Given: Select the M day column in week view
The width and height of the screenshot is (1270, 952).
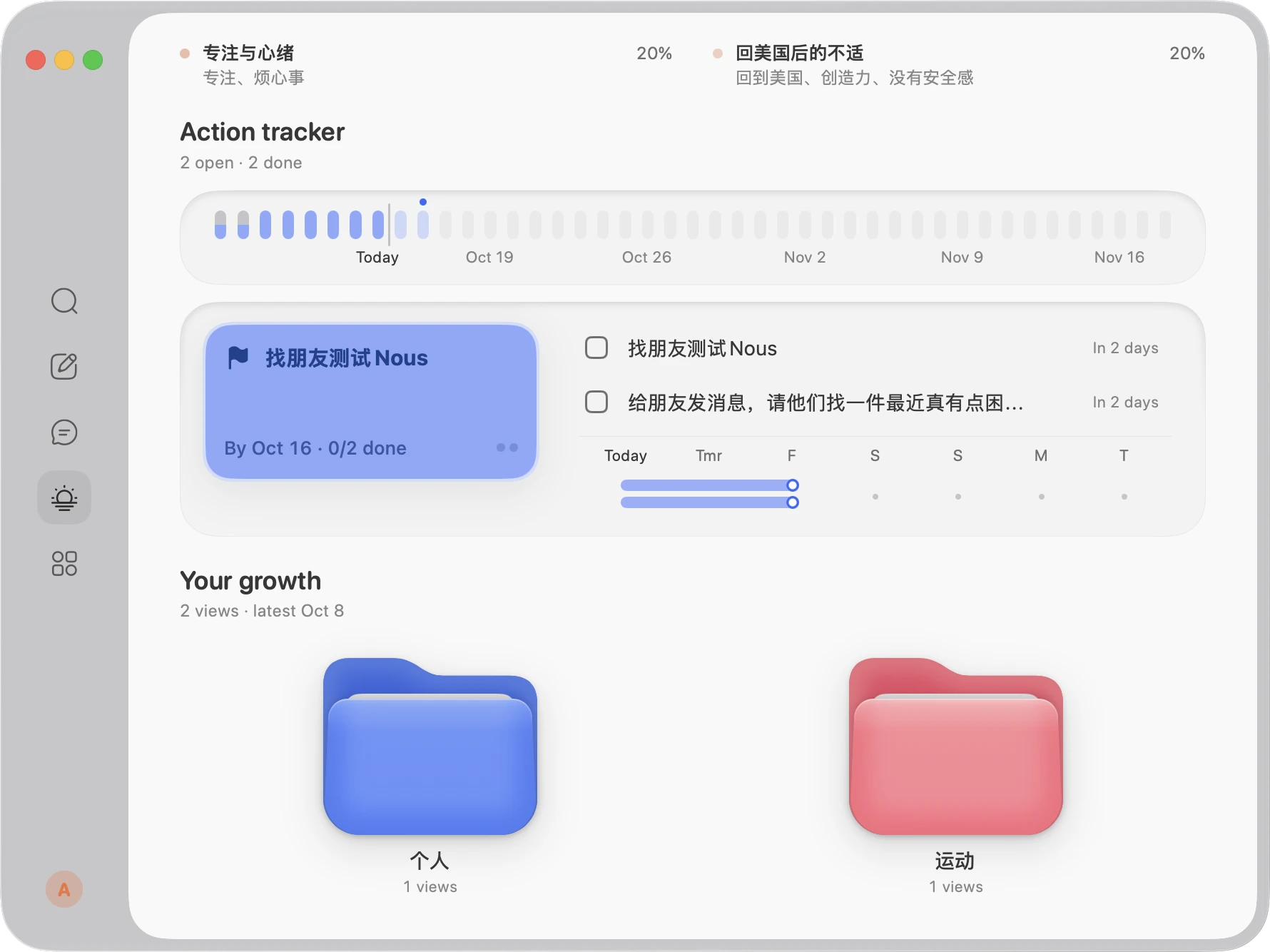Looking at the screenshot, I should click(1041, 455).
